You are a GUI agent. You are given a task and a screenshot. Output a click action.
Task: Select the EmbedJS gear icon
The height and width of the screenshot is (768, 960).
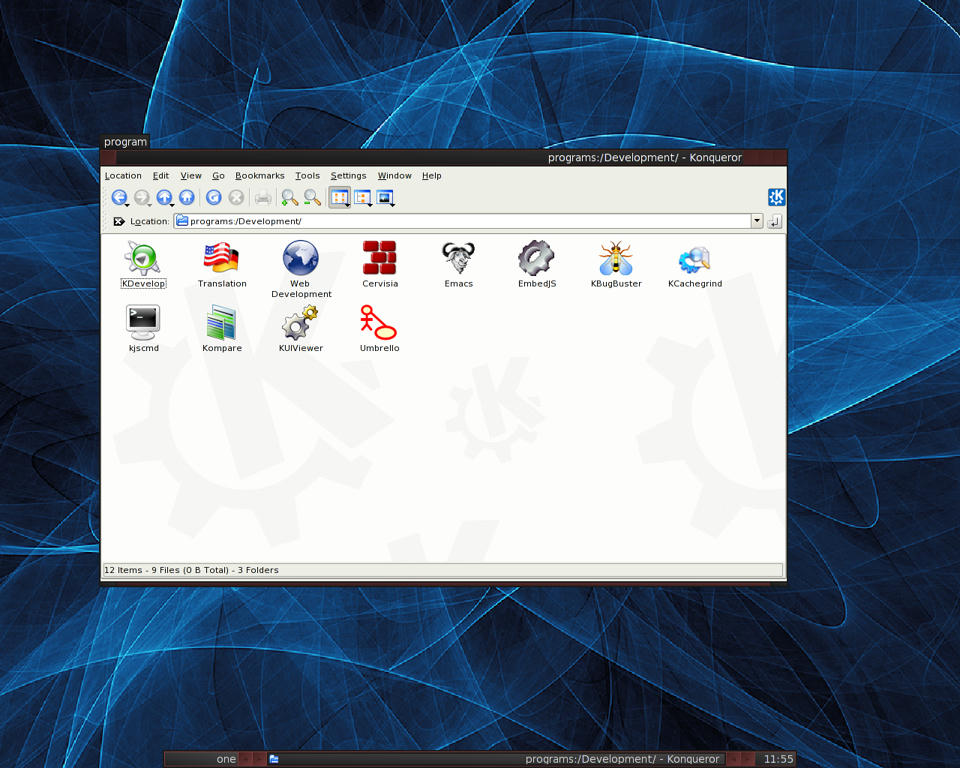[536, 258]
